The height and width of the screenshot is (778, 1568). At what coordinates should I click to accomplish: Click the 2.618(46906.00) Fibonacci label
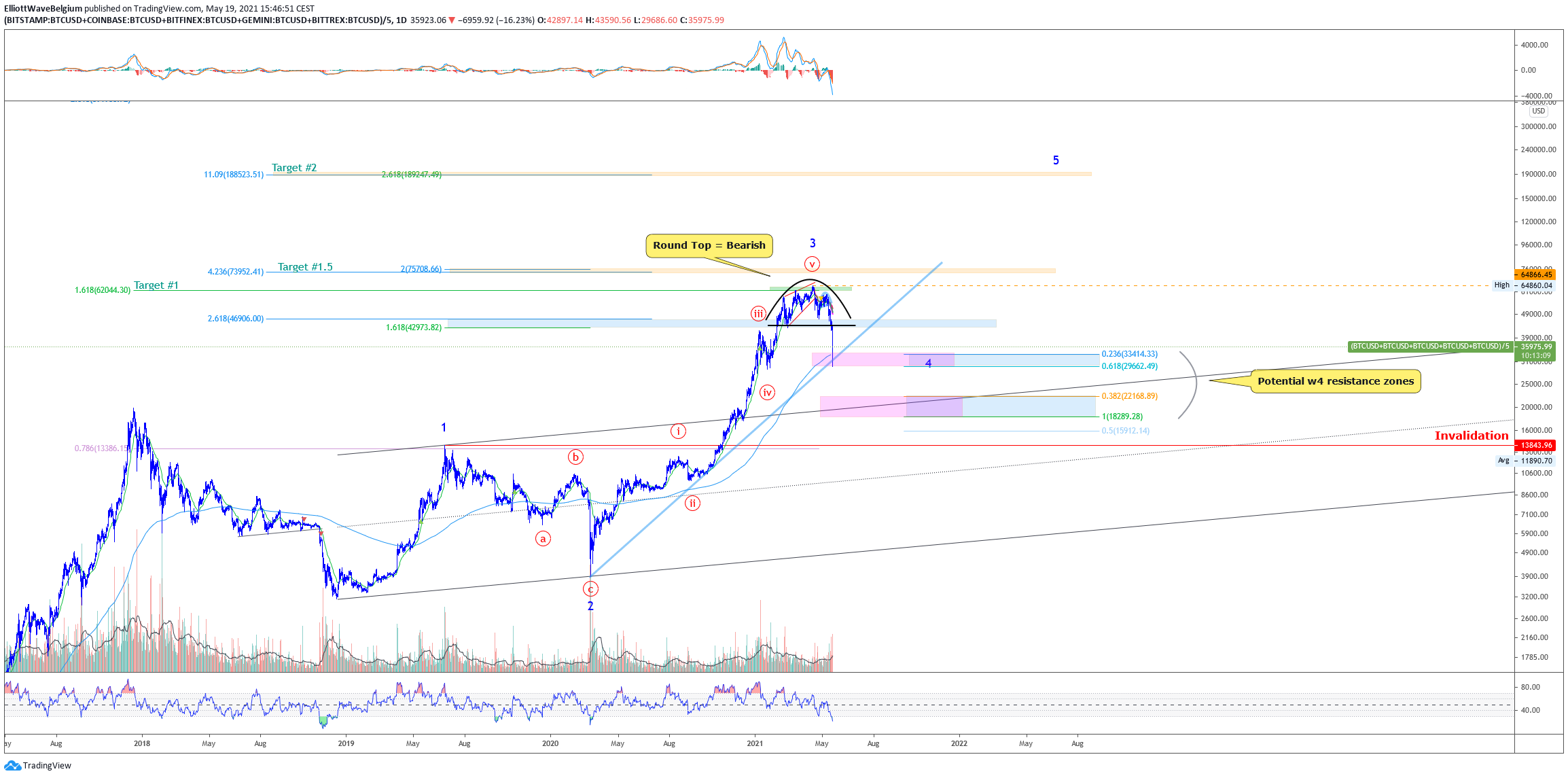[236, 319]
